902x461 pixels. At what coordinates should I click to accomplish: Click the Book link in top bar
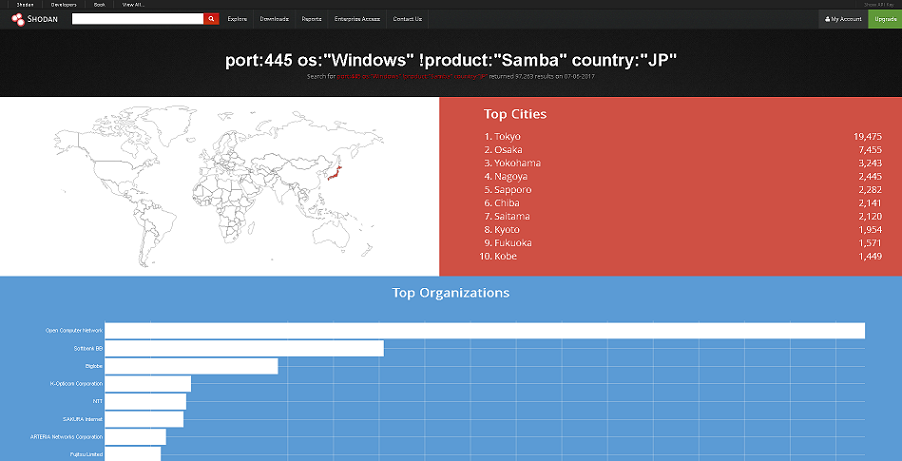point(100,5)
